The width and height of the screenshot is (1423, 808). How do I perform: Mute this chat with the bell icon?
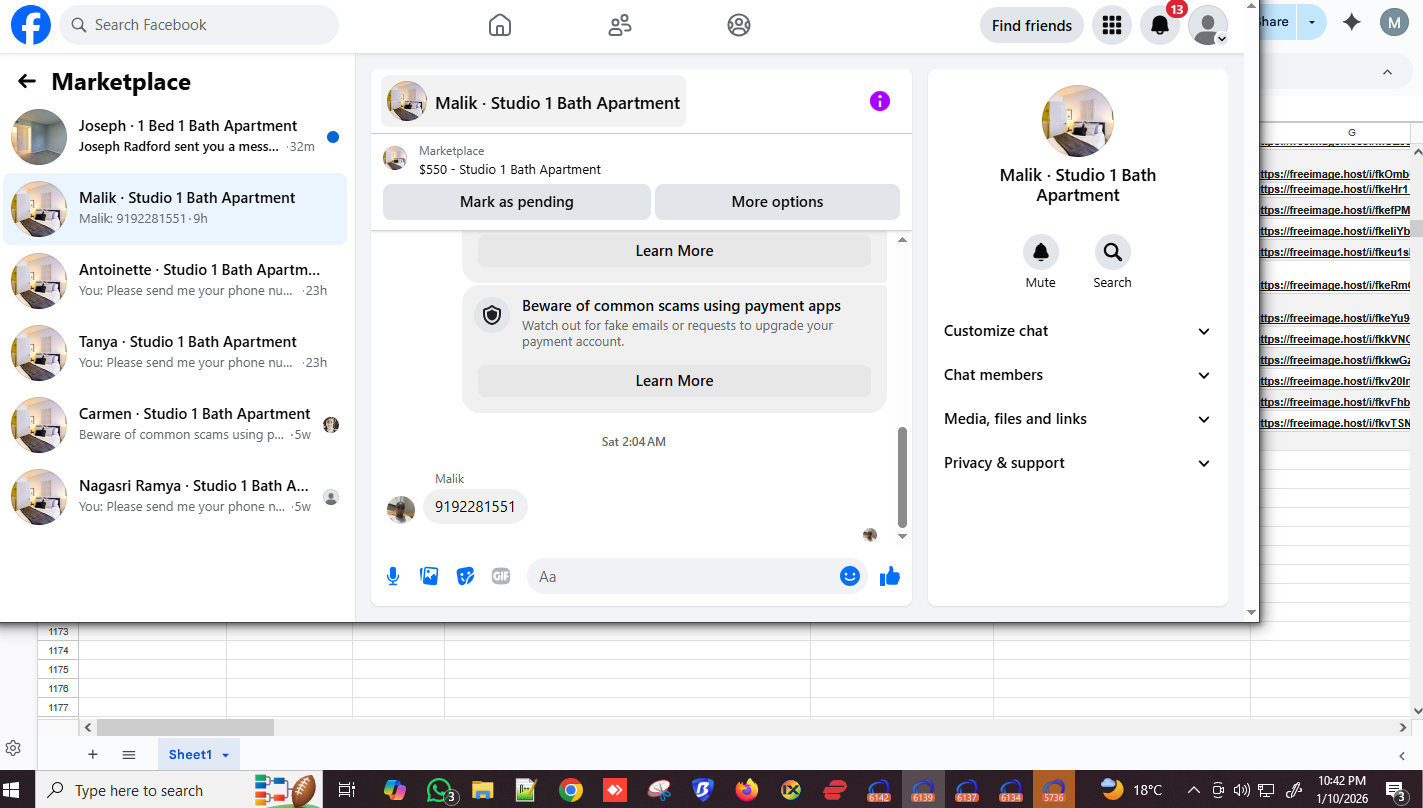tap(1041, 252)
